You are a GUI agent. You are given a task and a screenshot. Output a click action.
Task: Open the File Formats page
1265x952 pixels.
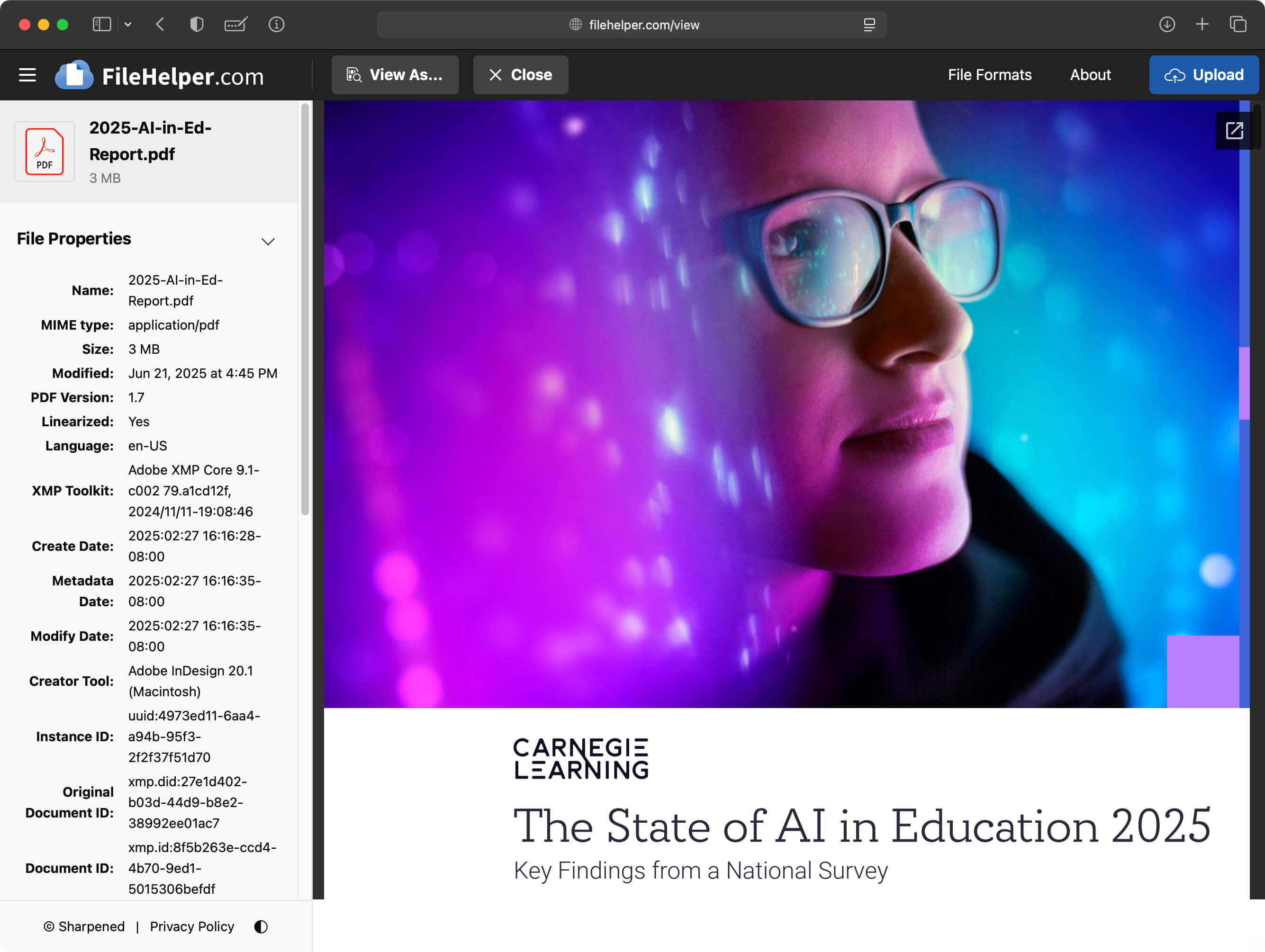tap(989, 75)
